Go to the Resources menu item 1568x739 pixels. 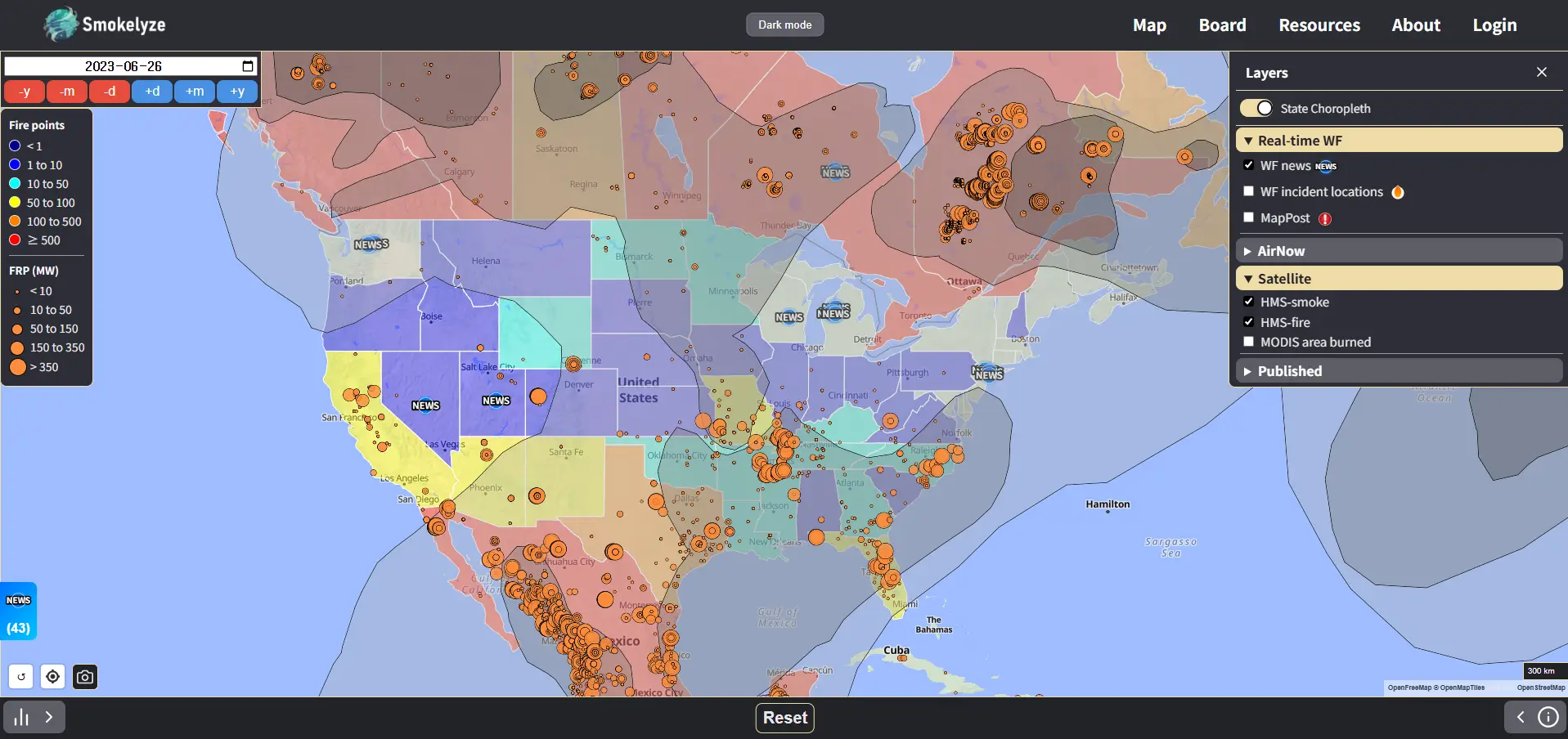[1319, 25]
